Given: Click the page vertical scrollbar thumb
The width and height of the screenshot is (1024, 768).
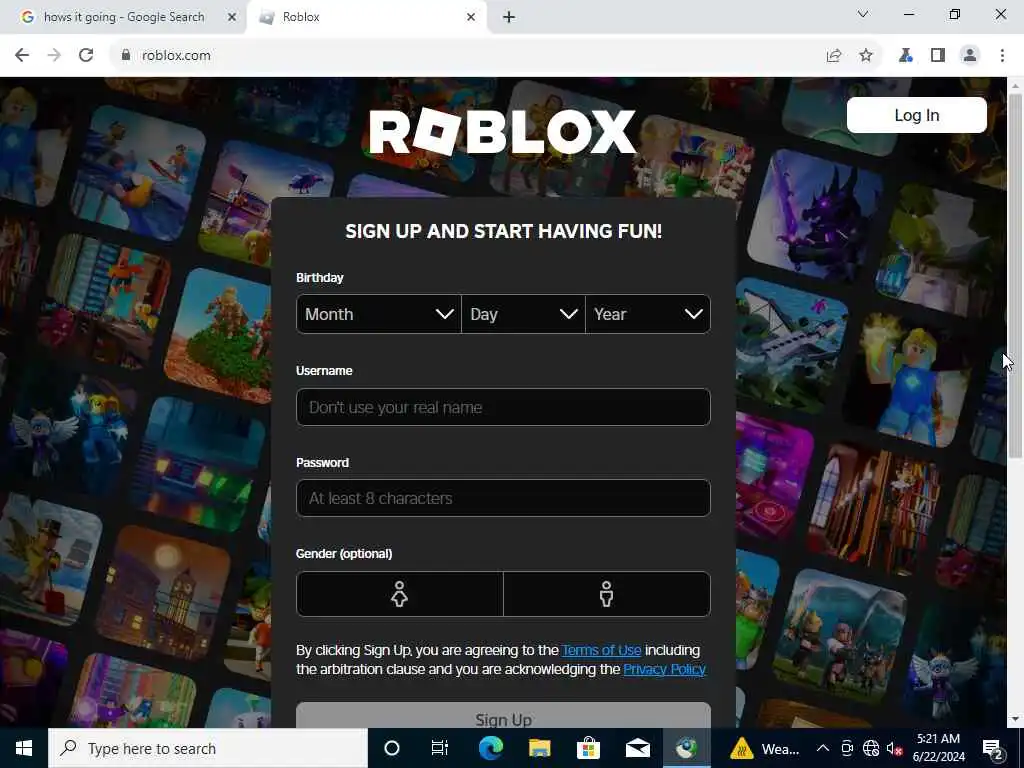Looking at the screenshot, I should 1015,274.
